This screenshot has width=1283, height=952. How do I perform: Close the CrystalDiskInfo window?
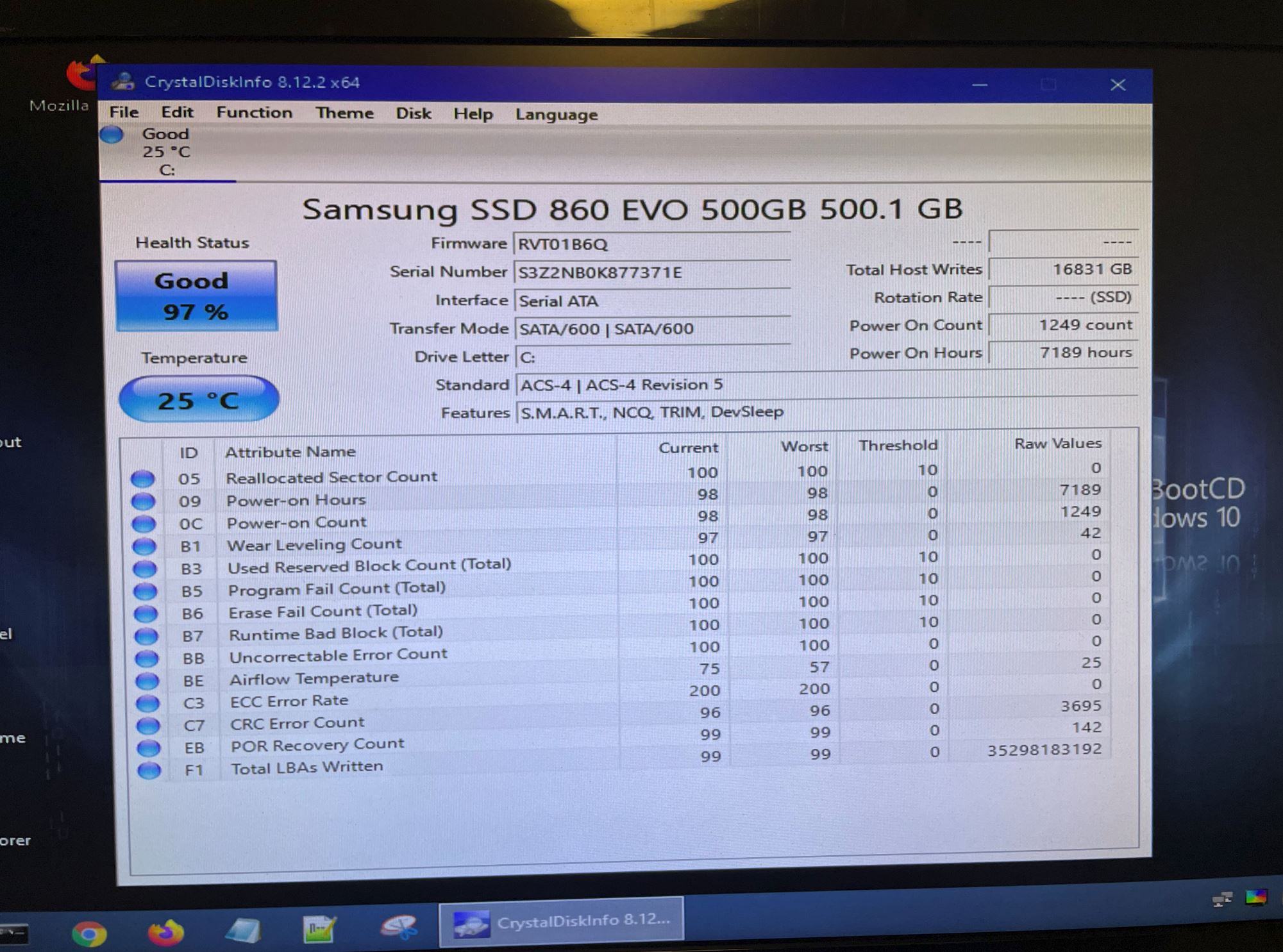pyautogui.click(x=1118, y=85)
